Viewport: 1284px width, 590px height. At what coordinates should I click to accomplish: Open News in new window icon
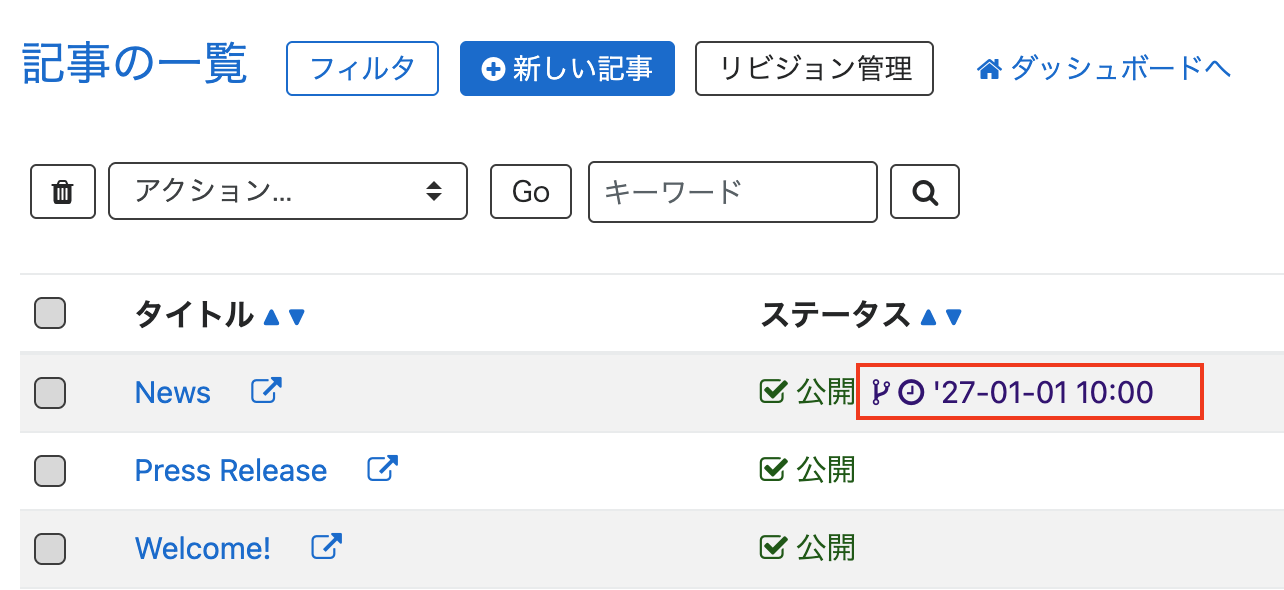coord(266,391)
